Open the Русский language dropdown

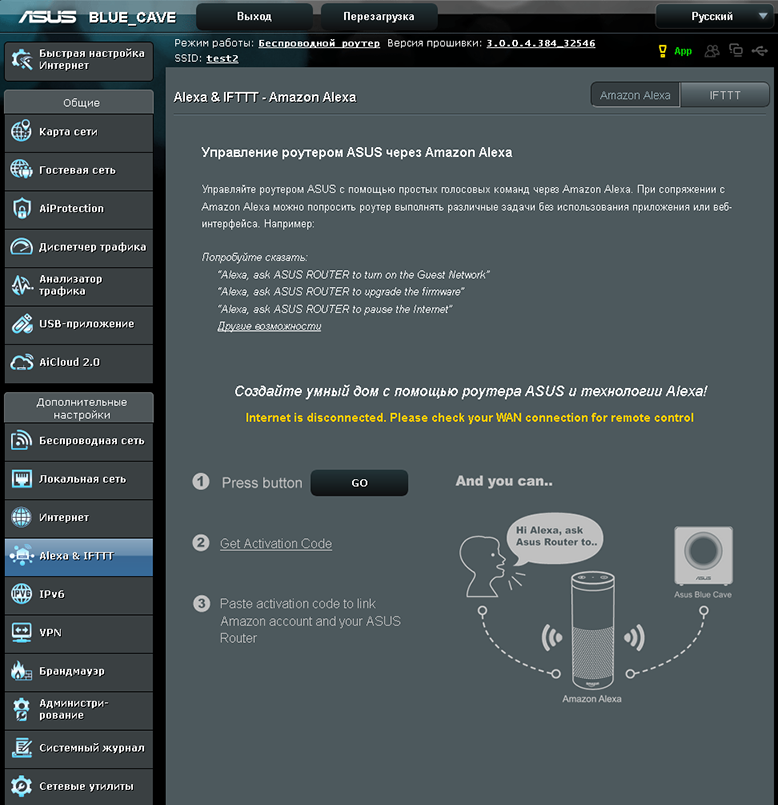click(x=714, y=16)
